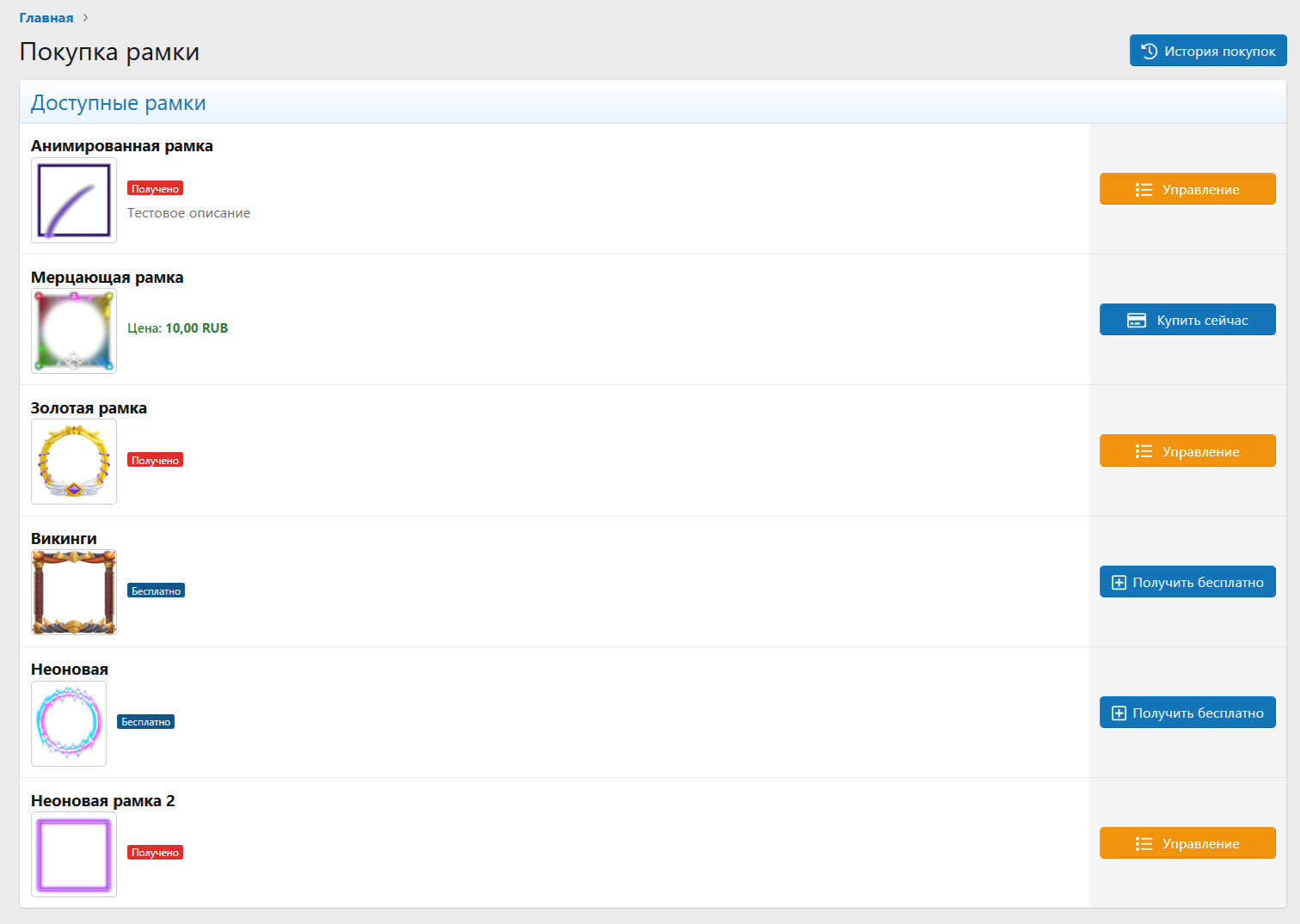This screenshot has height=924, width=1300.
Task: Click the plus icon for Неоновая frame
Action: (x=1119, y=713)
